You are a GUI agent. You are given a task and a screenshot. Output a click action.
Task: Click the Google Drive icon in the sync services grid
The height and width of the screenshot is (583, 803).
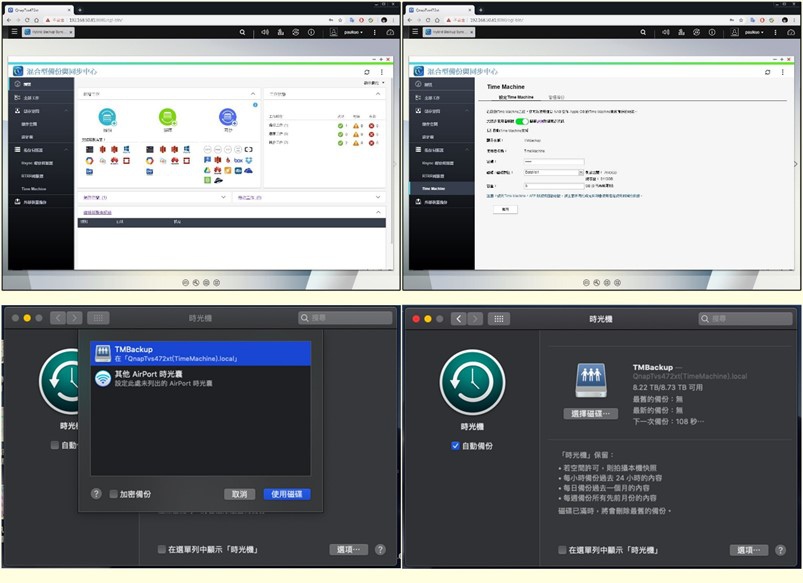pyautogui.click(x=207, y=170)
